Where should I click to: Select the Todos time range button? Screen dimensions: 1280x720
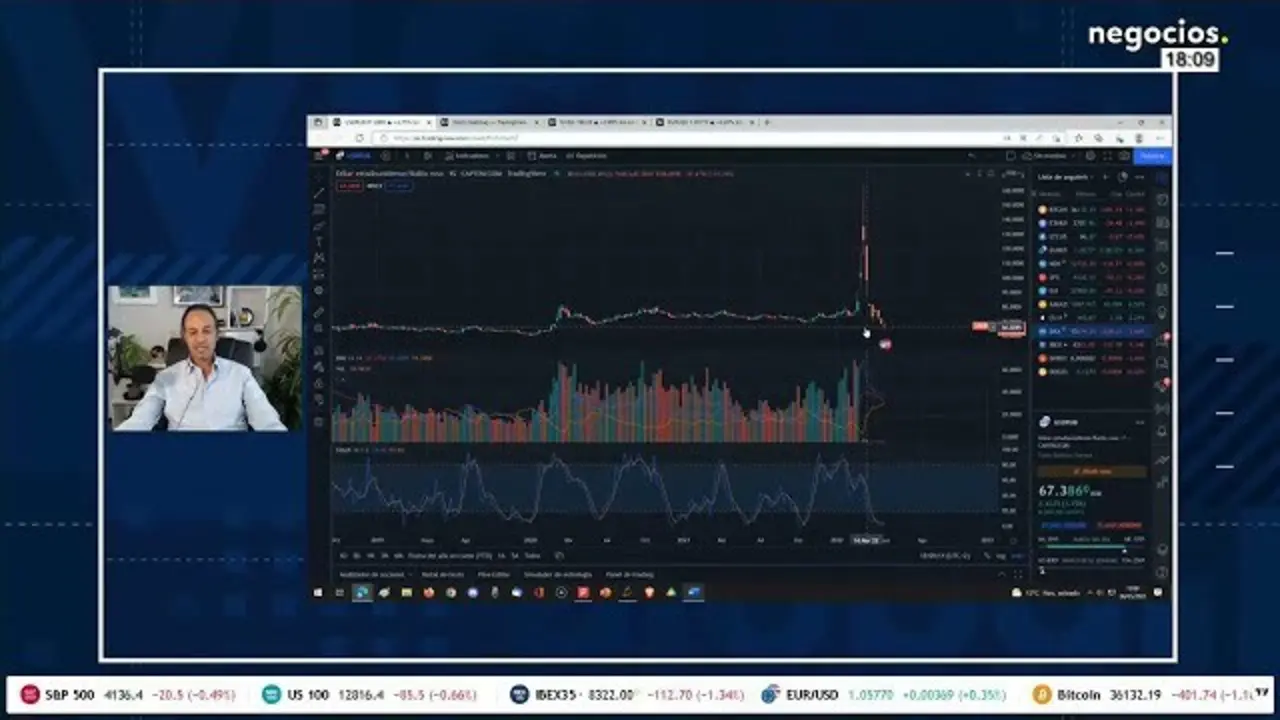pos(532,555)
